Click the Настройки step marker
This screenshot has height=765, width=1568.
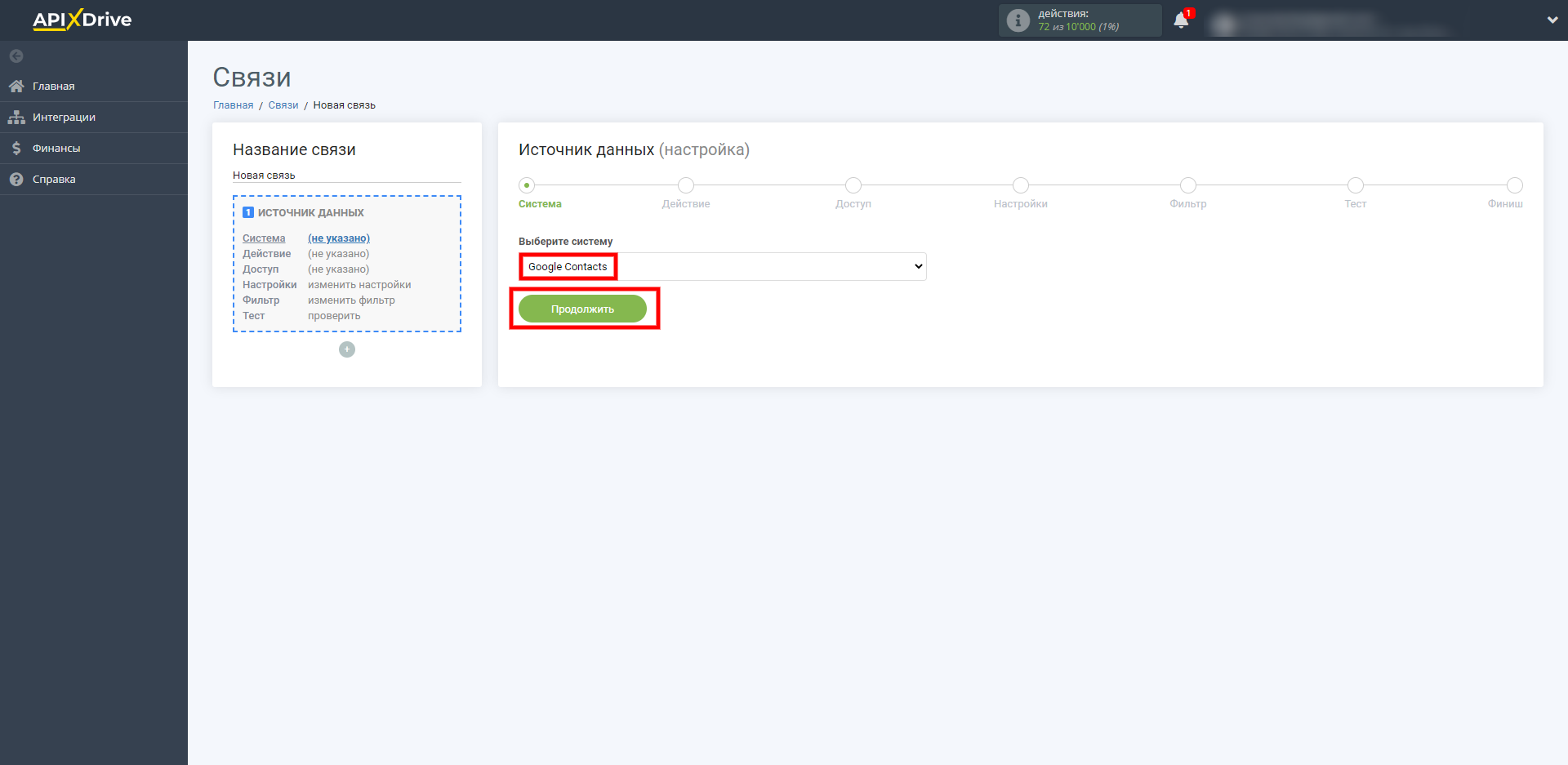pos(1021,185)
